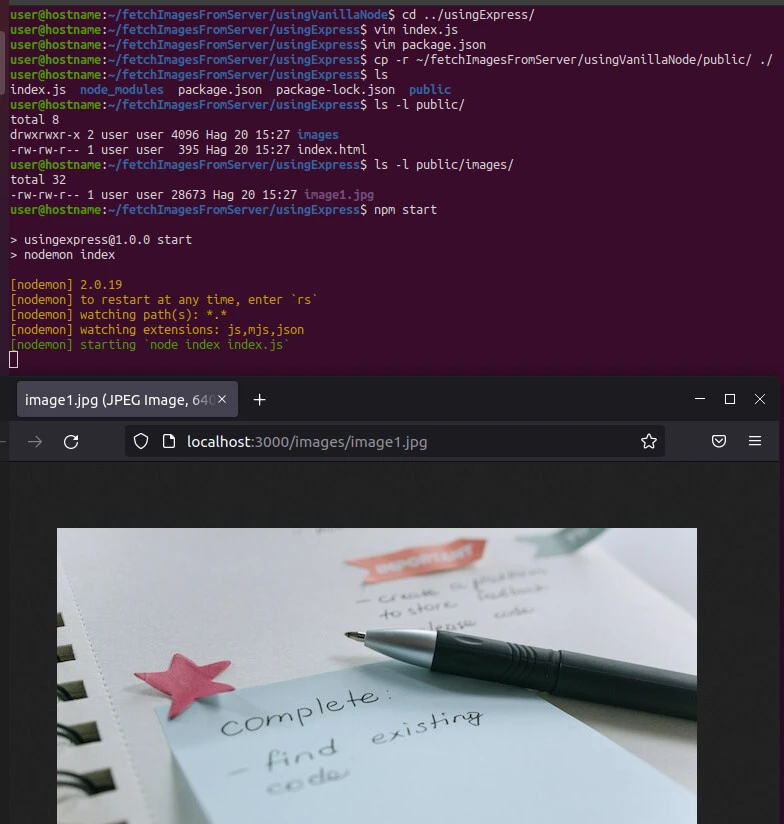Click node_modules in the ls output
Screen dimensions: 784x824
[121, 90]
